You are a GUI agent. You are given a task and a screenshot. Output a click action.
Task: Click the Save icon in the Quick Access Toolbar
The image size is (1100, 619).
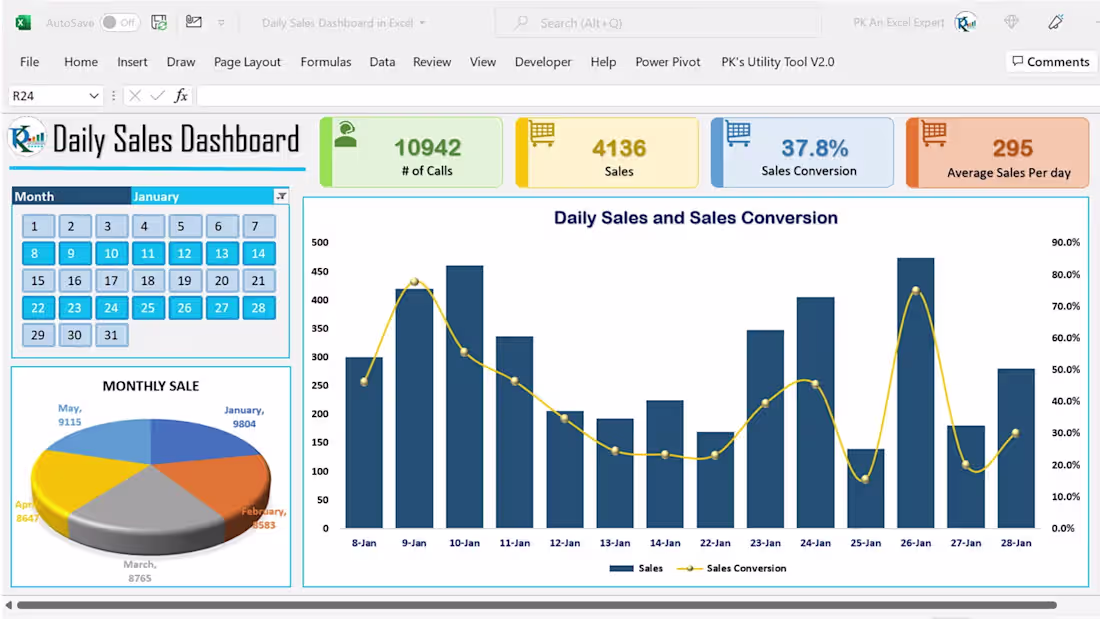[x=158, y=22]
